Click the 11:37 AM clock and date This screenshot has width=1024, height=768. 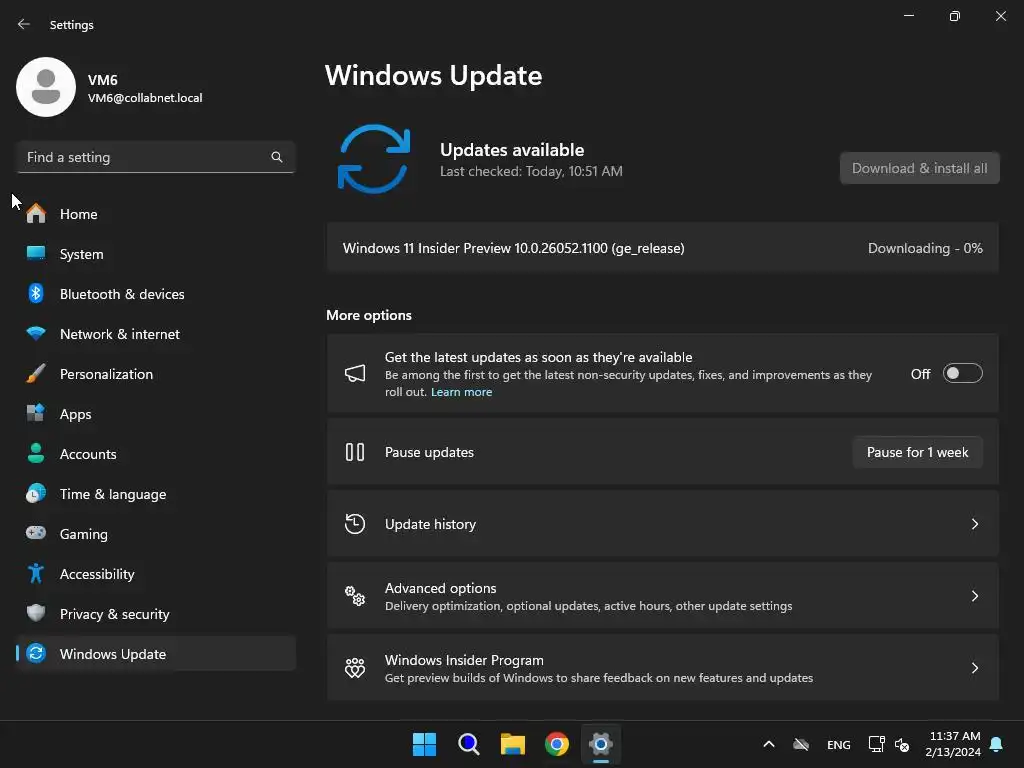[x=953, y=744]
